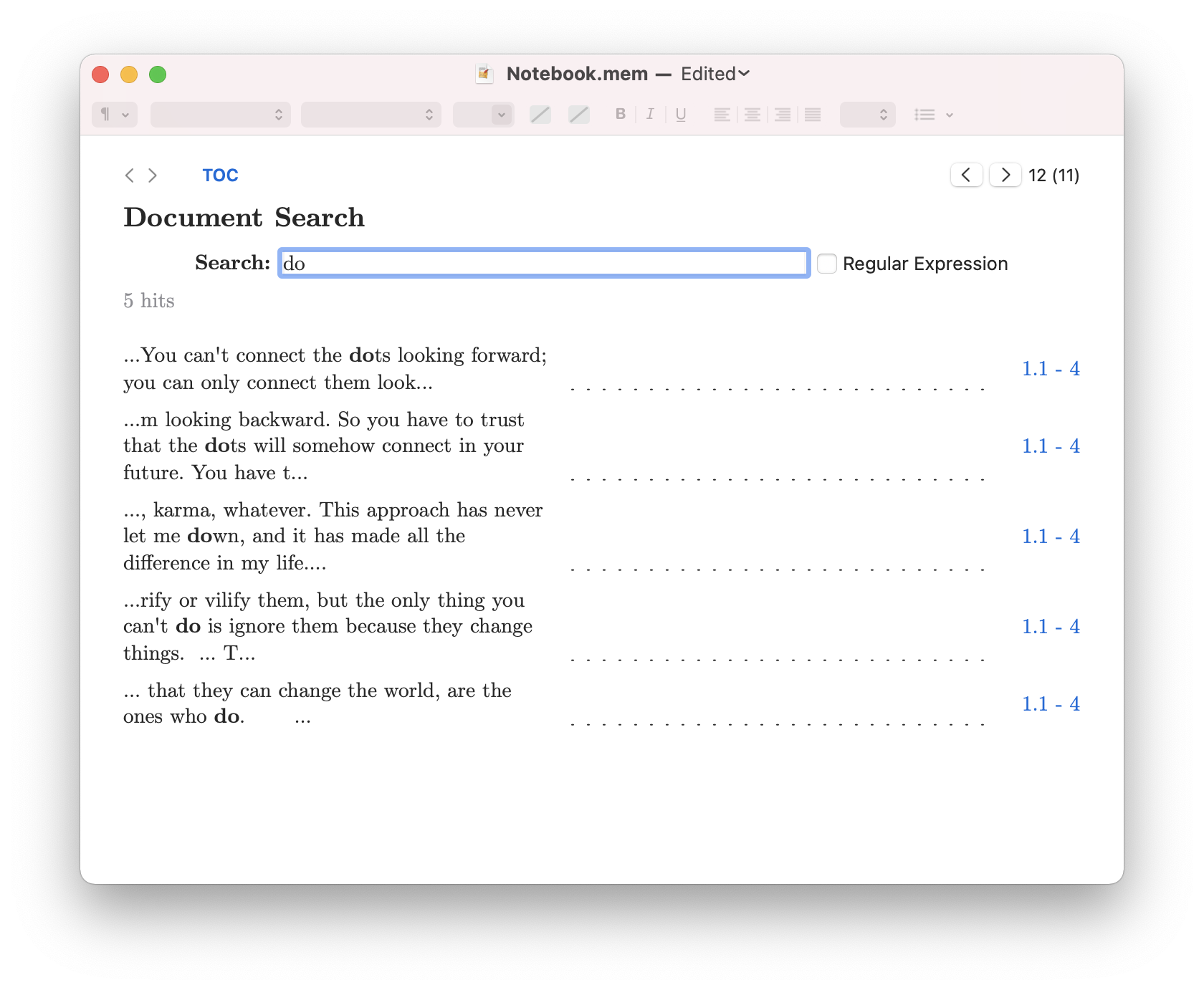Click in the Search input field
This screenshot has height=990, width=1204.
tap(544, 264)
